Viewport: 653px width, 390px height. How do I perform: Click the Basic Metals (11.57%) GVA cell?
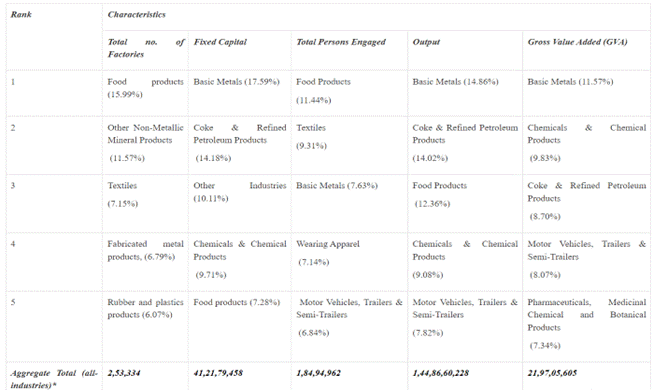coord(570,82)
